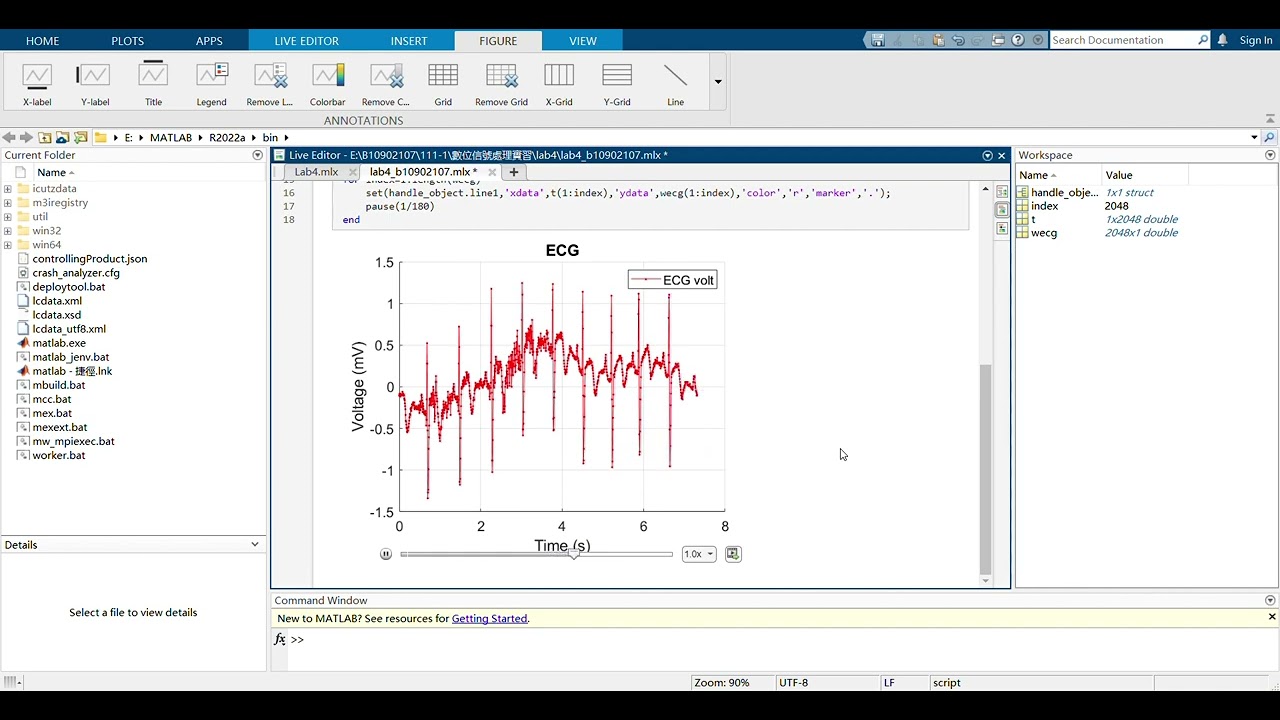
Task: Expand the icutzdata folder
Action: [8, 188]
